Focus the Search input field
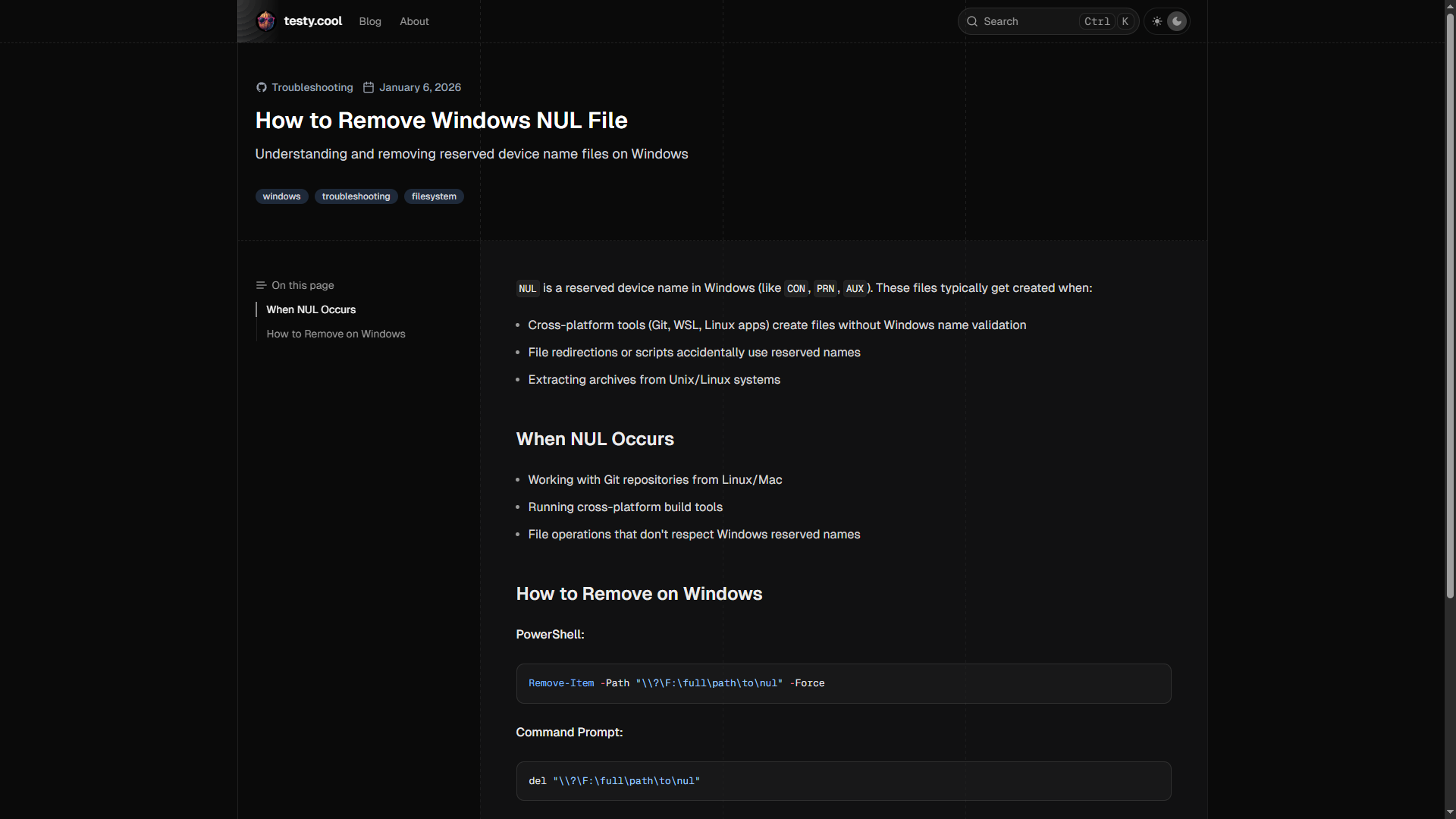 pyautogui.click(x=1028, y=21)
